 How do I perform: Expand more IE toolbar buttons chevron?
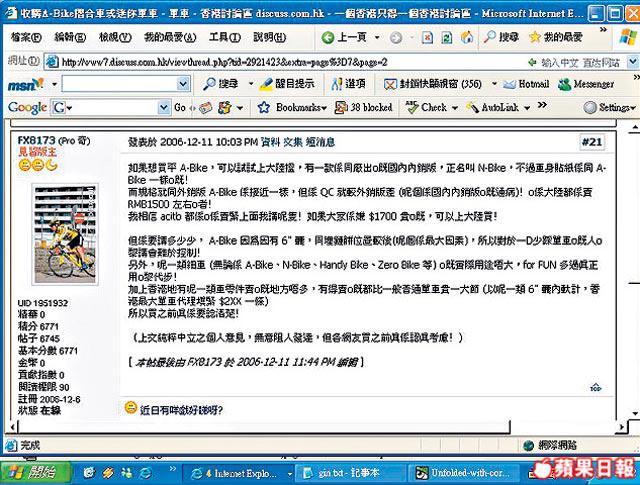[x=603, y=29]
